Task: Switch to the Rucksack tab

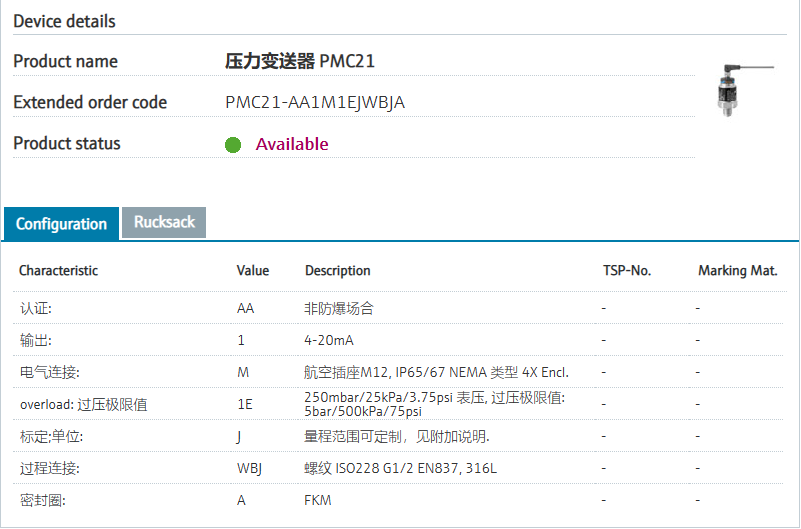Action: [164, 222]
